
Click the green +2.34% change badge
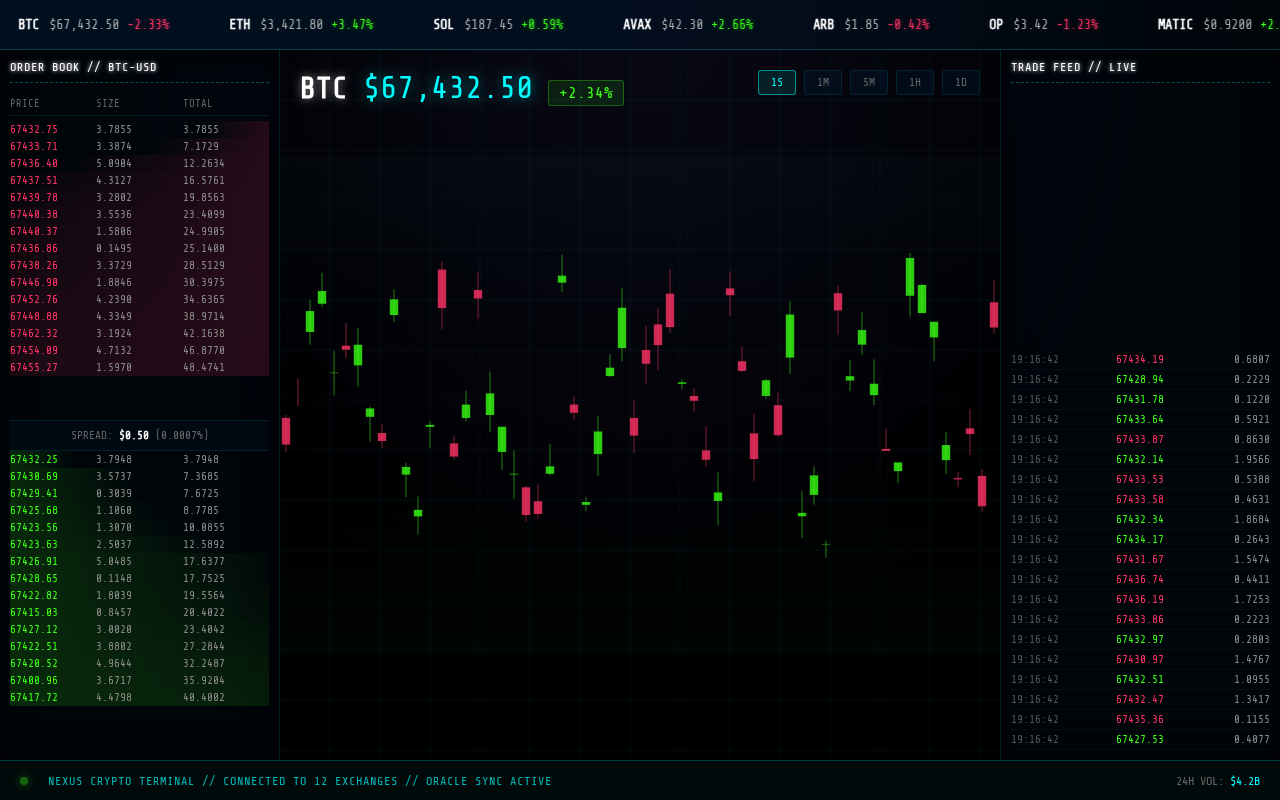[x=585, y=92]
